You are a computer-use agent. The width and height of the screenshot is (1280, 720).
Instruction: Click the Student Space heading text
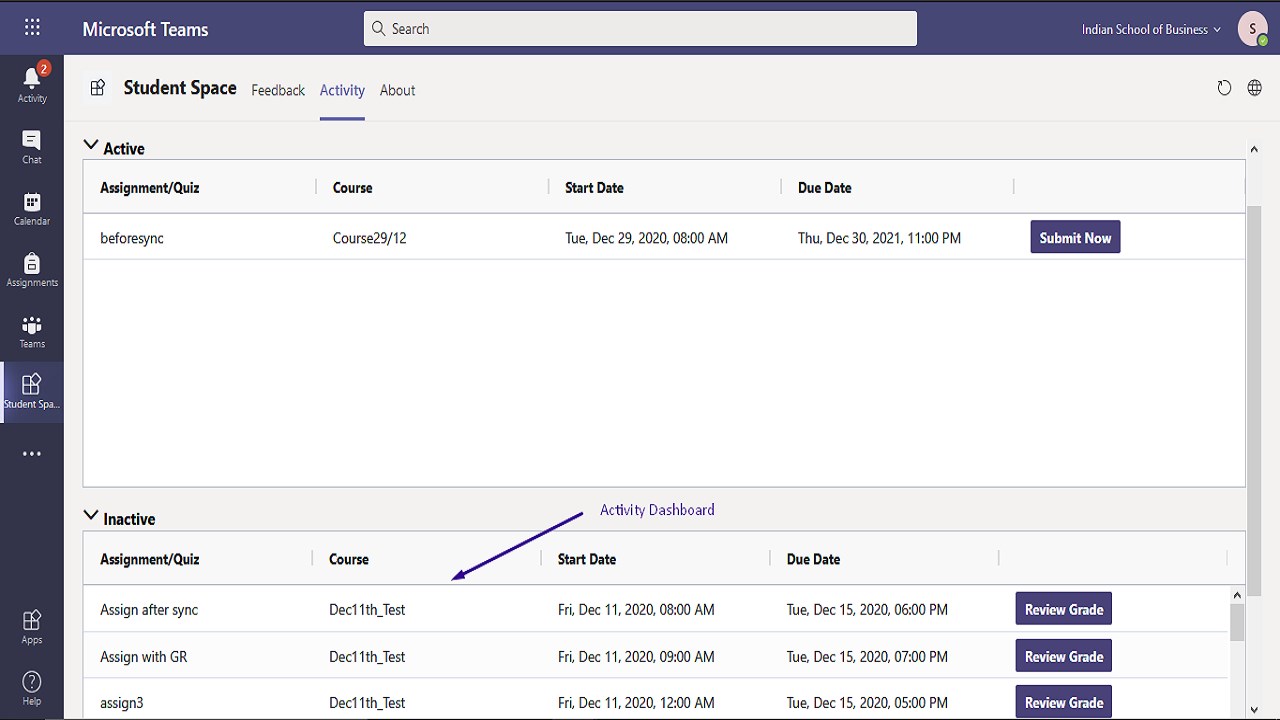point(180,88)
